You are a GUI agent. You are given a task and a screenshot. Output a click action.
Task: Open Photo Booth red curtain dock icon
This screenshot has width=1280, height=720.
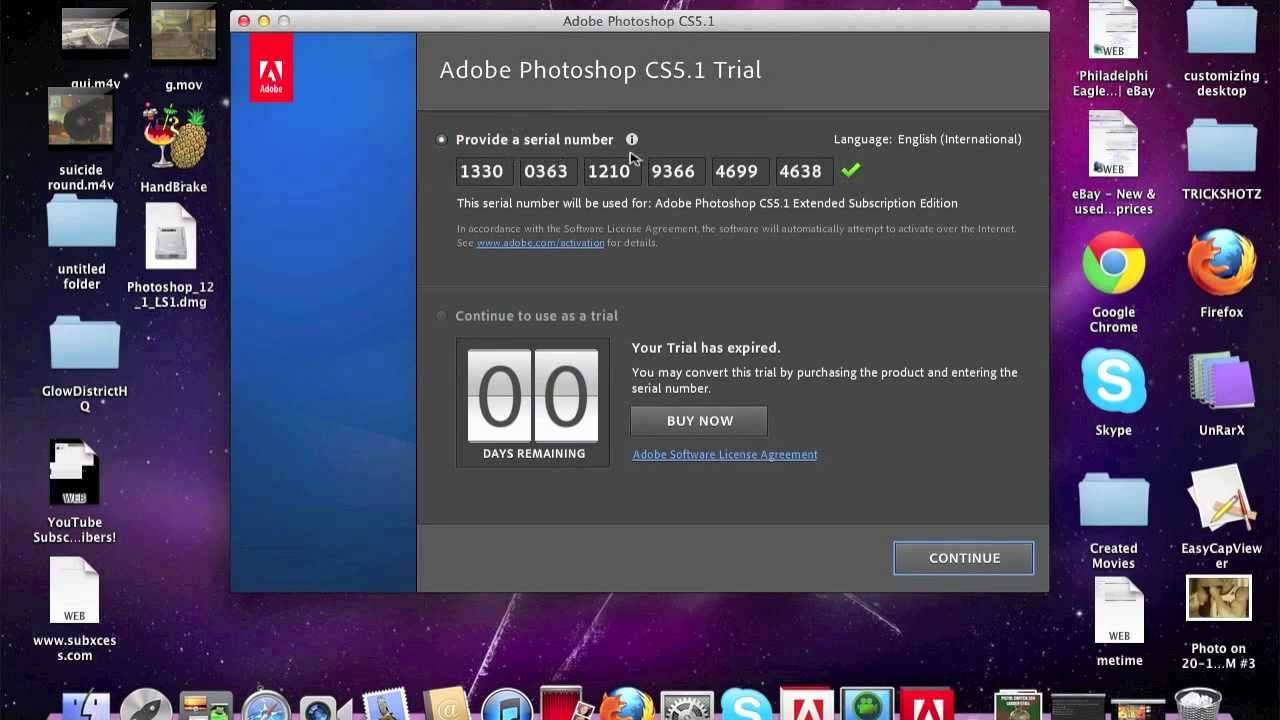(x=566, y=703)
